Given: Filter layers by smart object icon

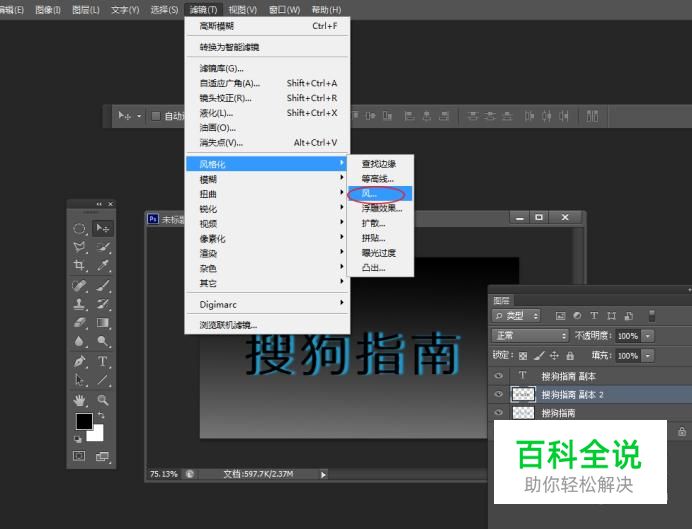Looking at the screenshot, I should click(x=629, y=316).
